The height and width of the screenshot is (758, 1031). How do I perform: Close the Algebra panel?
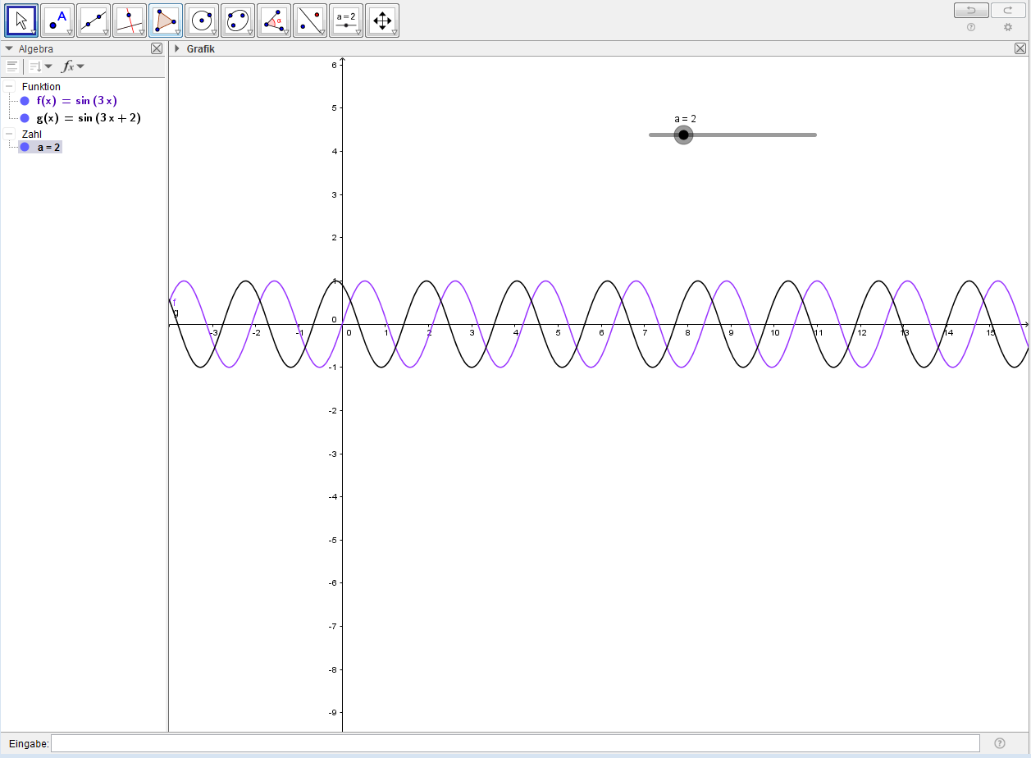[156, 48]
